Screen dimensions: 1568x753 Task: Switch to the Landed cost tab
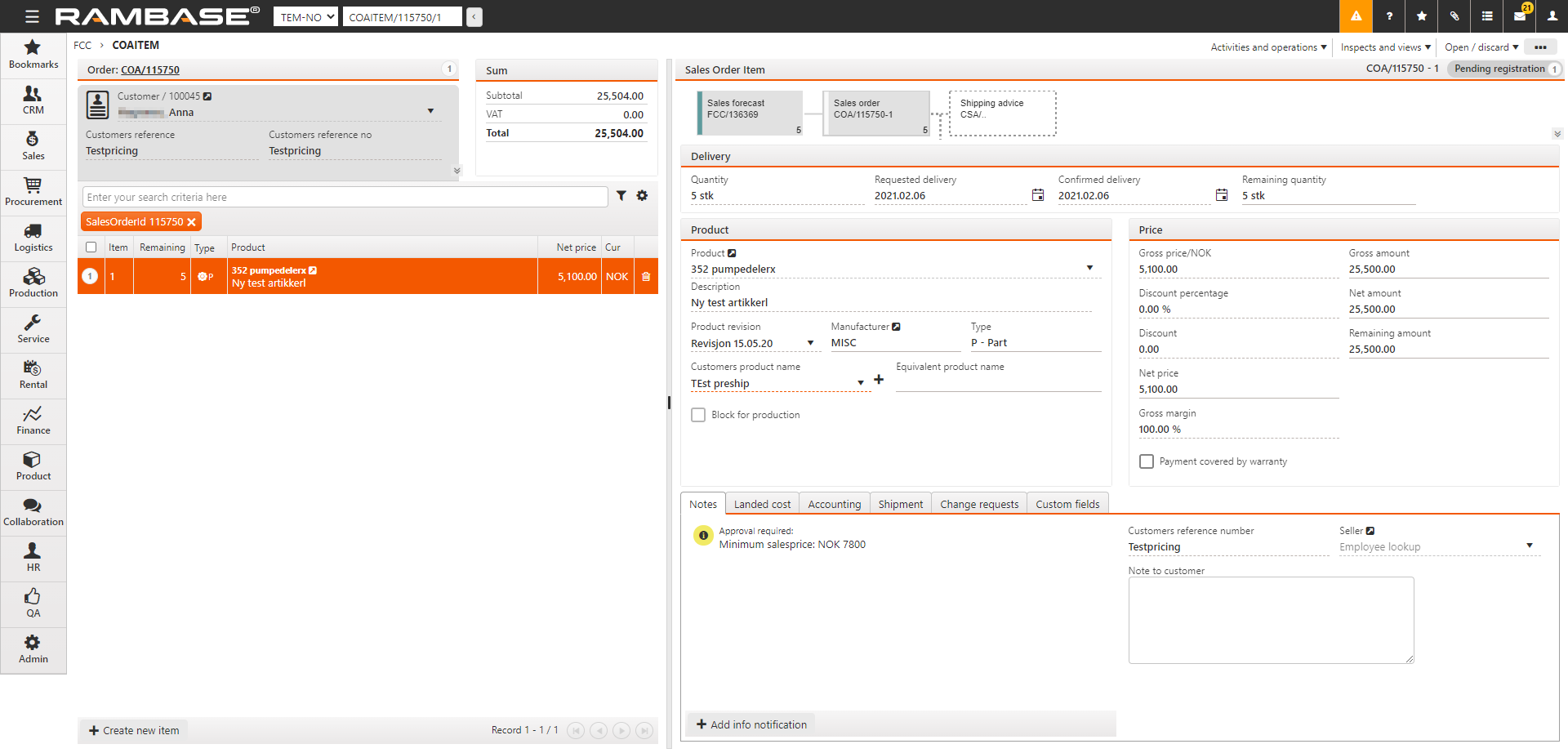(x=762, y=504)
